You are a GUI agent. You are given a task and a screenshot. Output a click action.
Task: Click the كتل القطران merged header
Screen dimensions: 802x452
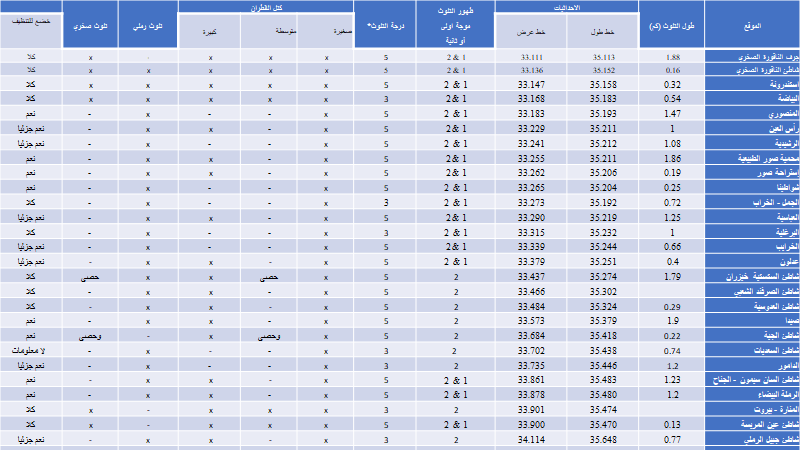point(269,6)
